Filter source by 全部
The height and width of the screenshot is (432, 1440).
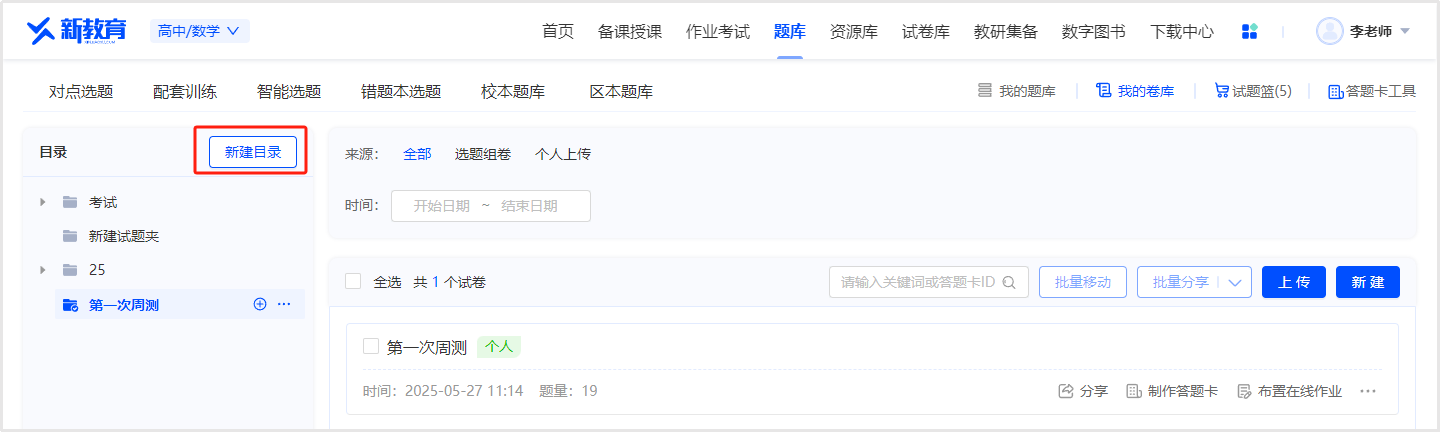(417, 154)
